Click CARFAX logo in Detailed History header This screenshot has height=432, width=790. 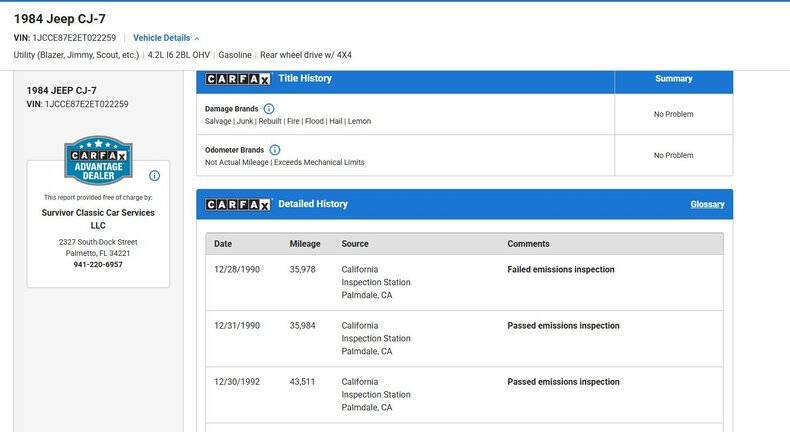click(238, 205)
